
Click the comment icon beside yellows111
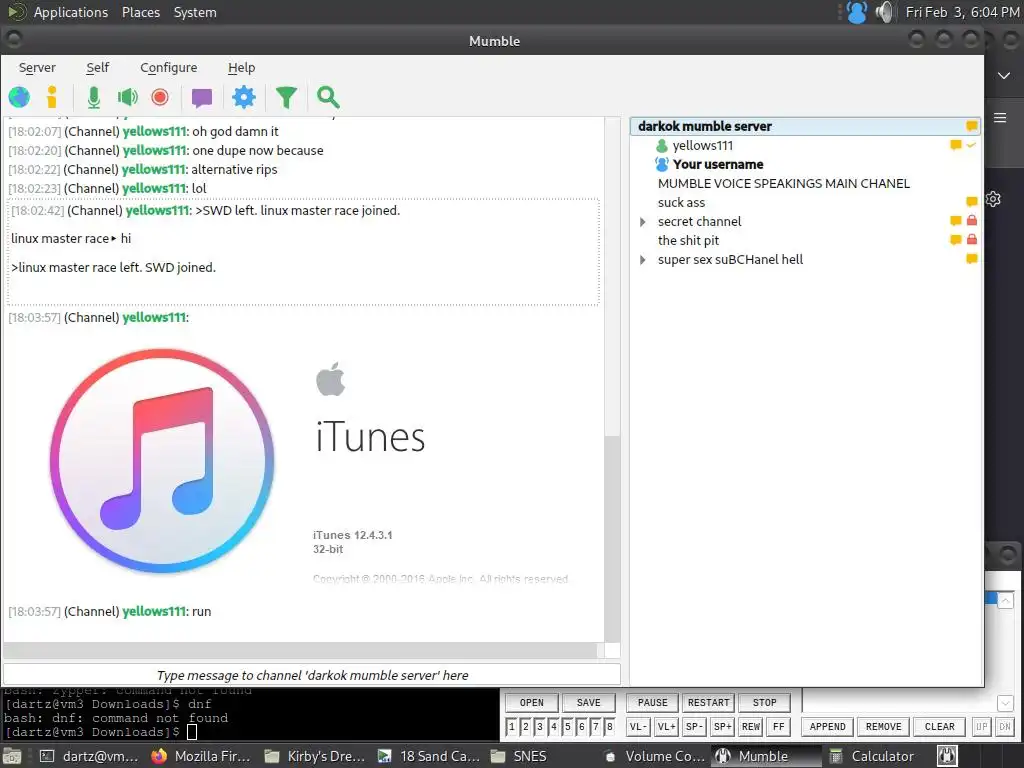(956, 145)
